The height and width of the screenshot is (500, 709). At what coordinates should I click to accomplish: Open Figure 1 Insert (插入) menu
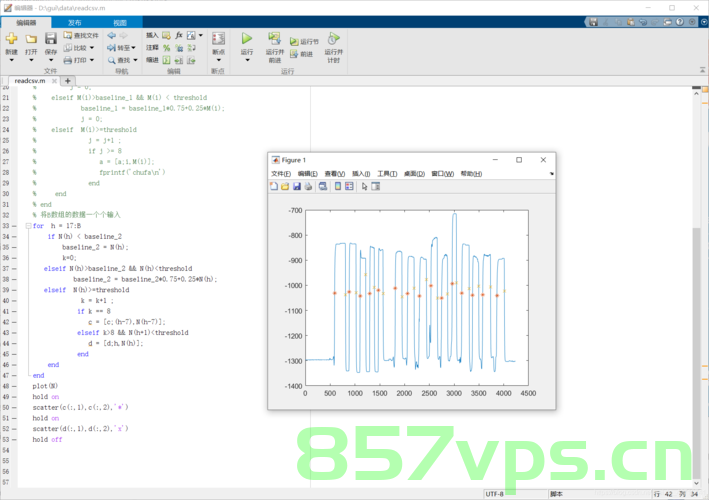361,174
